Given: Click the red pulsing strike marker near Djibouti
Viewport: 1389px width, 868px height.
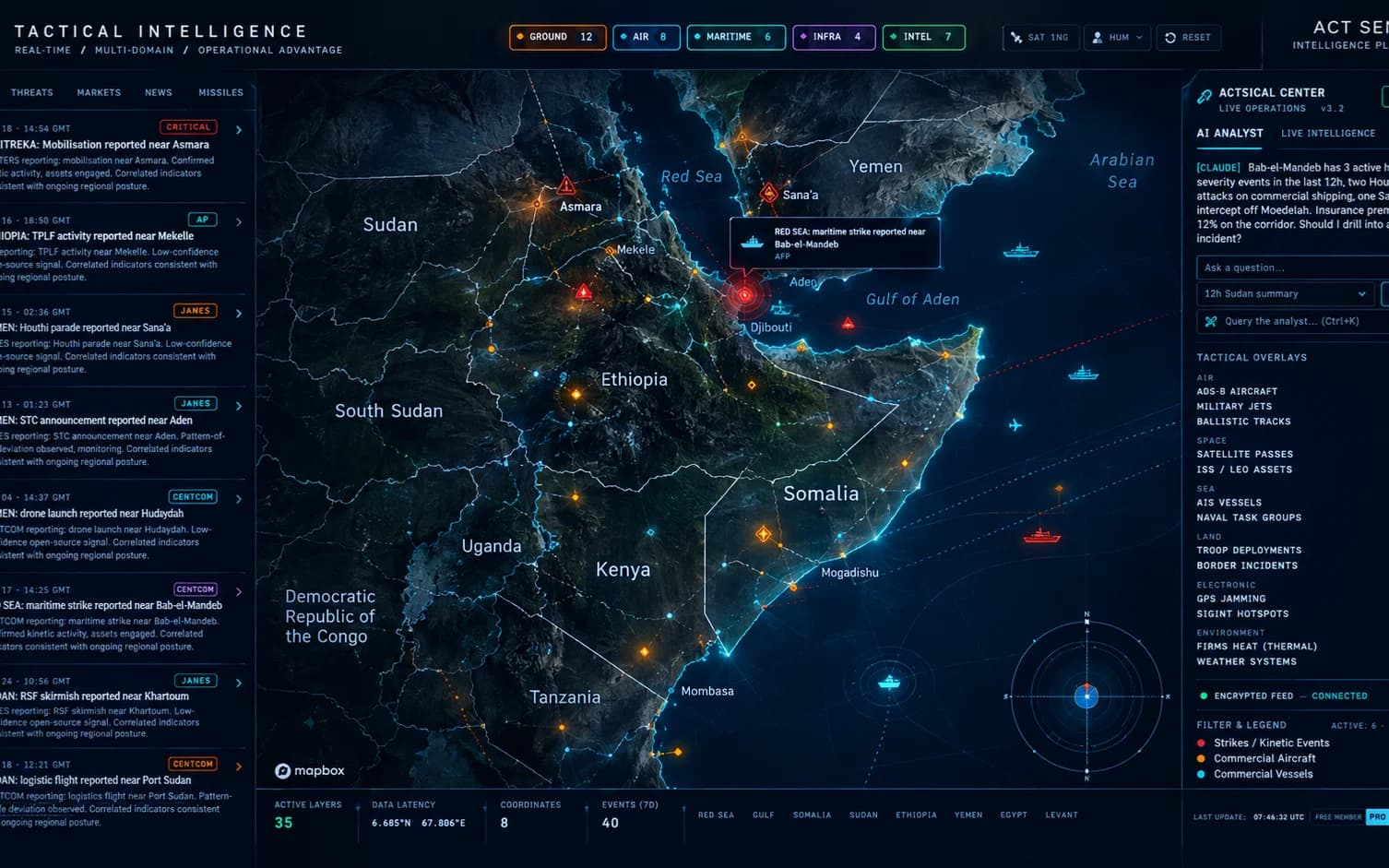Looking at the screenshot, I should [745, 295].
